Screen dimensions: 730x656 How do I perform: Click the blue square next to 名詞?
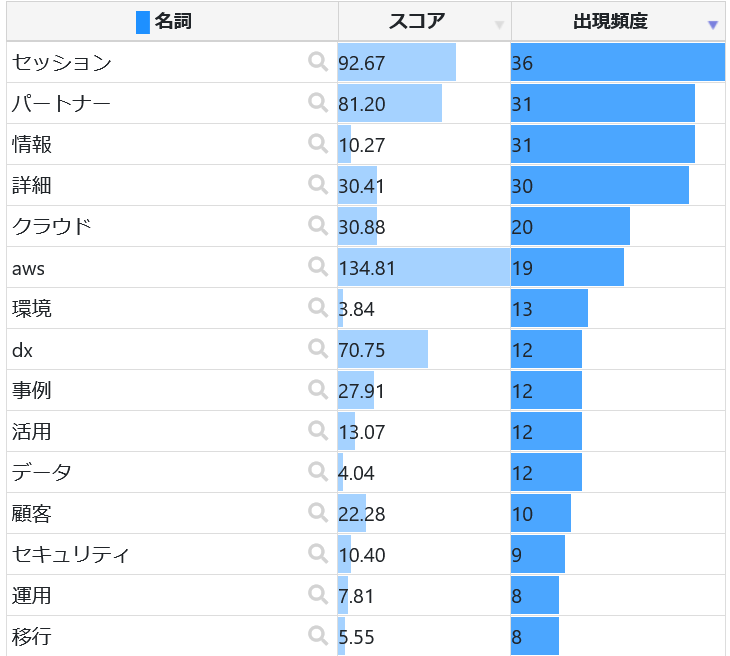(x=142, y=22)
